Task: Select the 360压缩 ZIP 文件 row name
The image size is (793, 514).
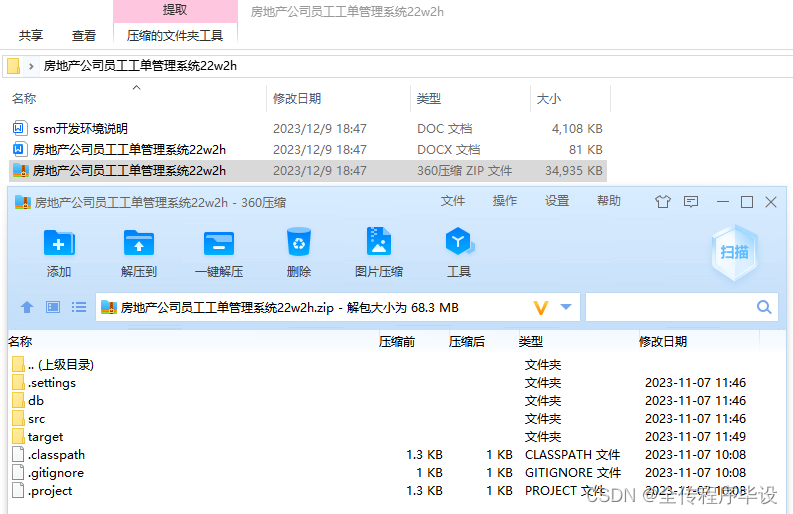Action: 129,171
